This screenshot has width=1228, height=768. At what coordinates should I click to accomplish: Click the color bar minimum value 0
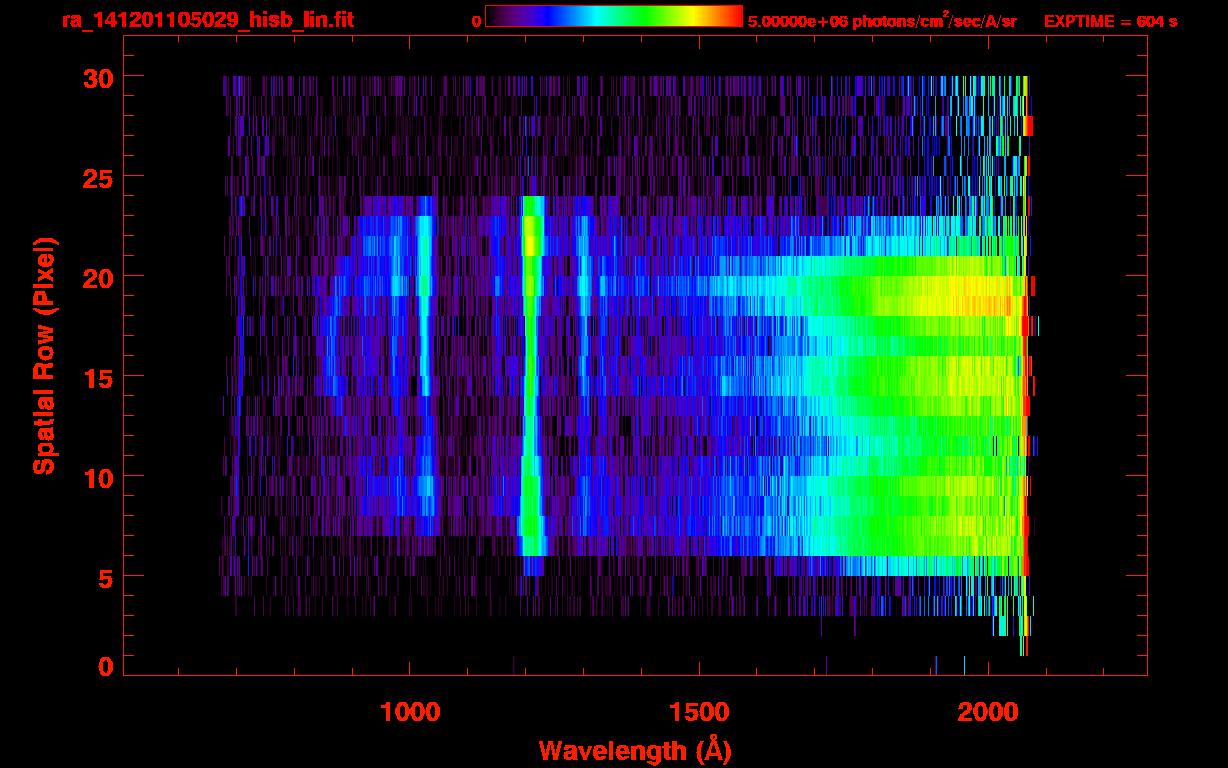476,21
